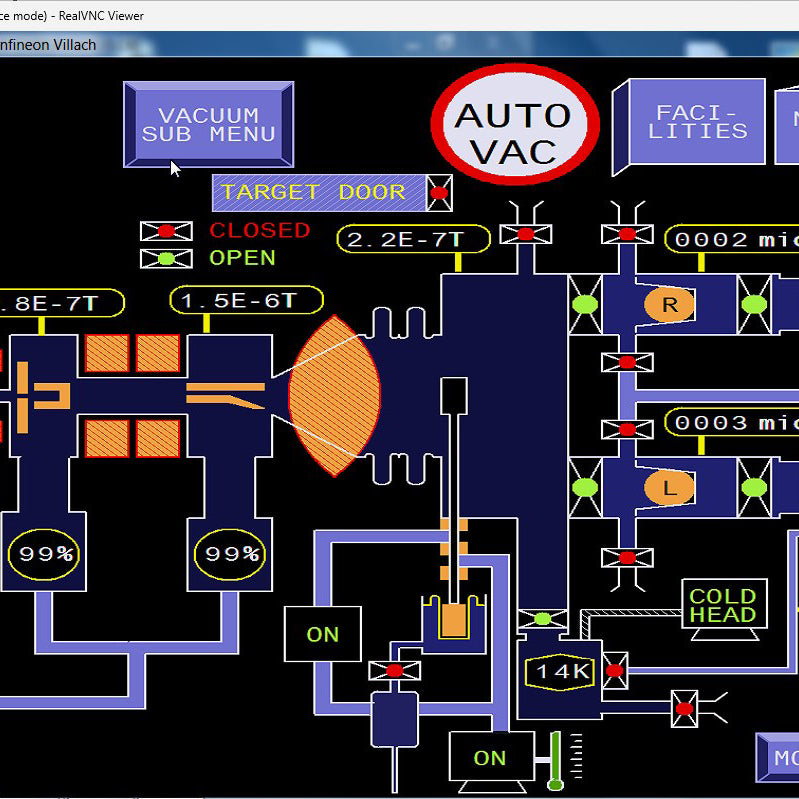Image resolution: width=799 pixels, height=799 pixels.
Task: Click the left 99% turbo pump speed
Action: 44,554
